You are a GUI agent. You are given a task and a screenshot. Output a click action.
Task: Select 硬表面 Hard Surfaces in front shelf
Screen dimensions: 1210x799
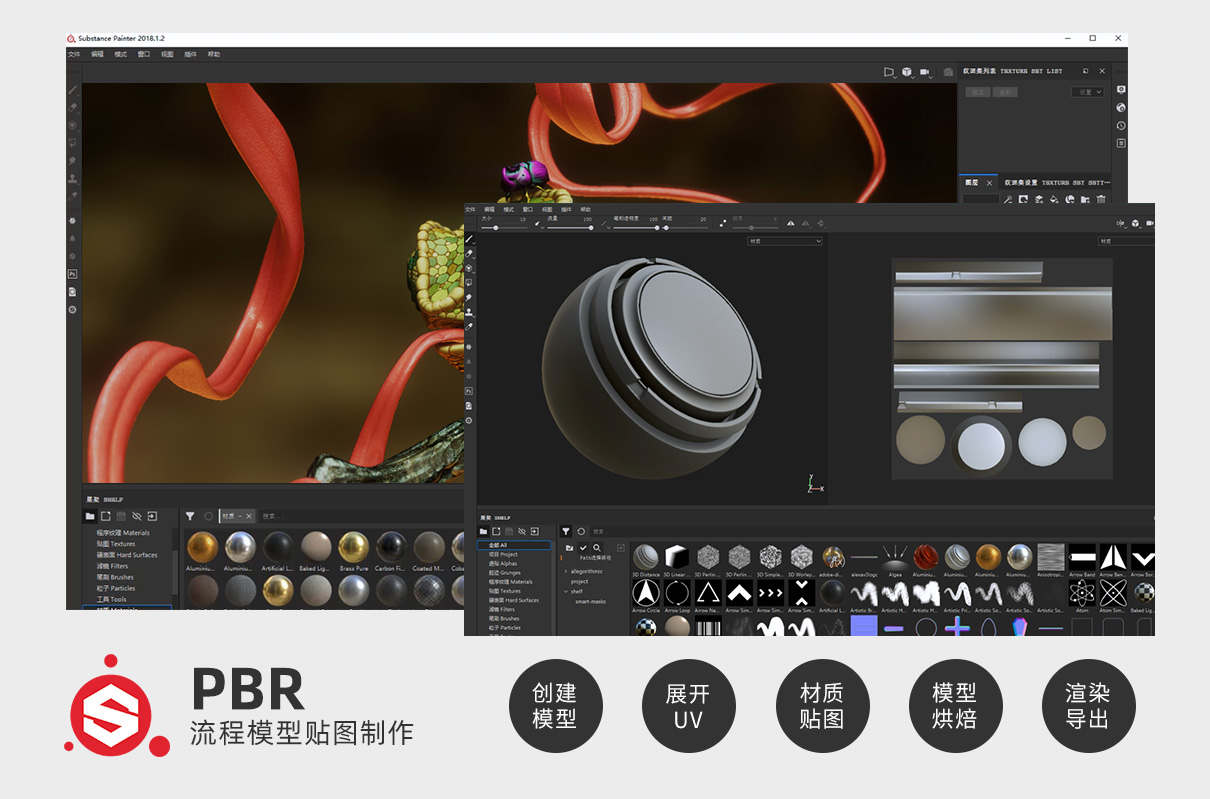pyautogui.click(x=513, y=600)
